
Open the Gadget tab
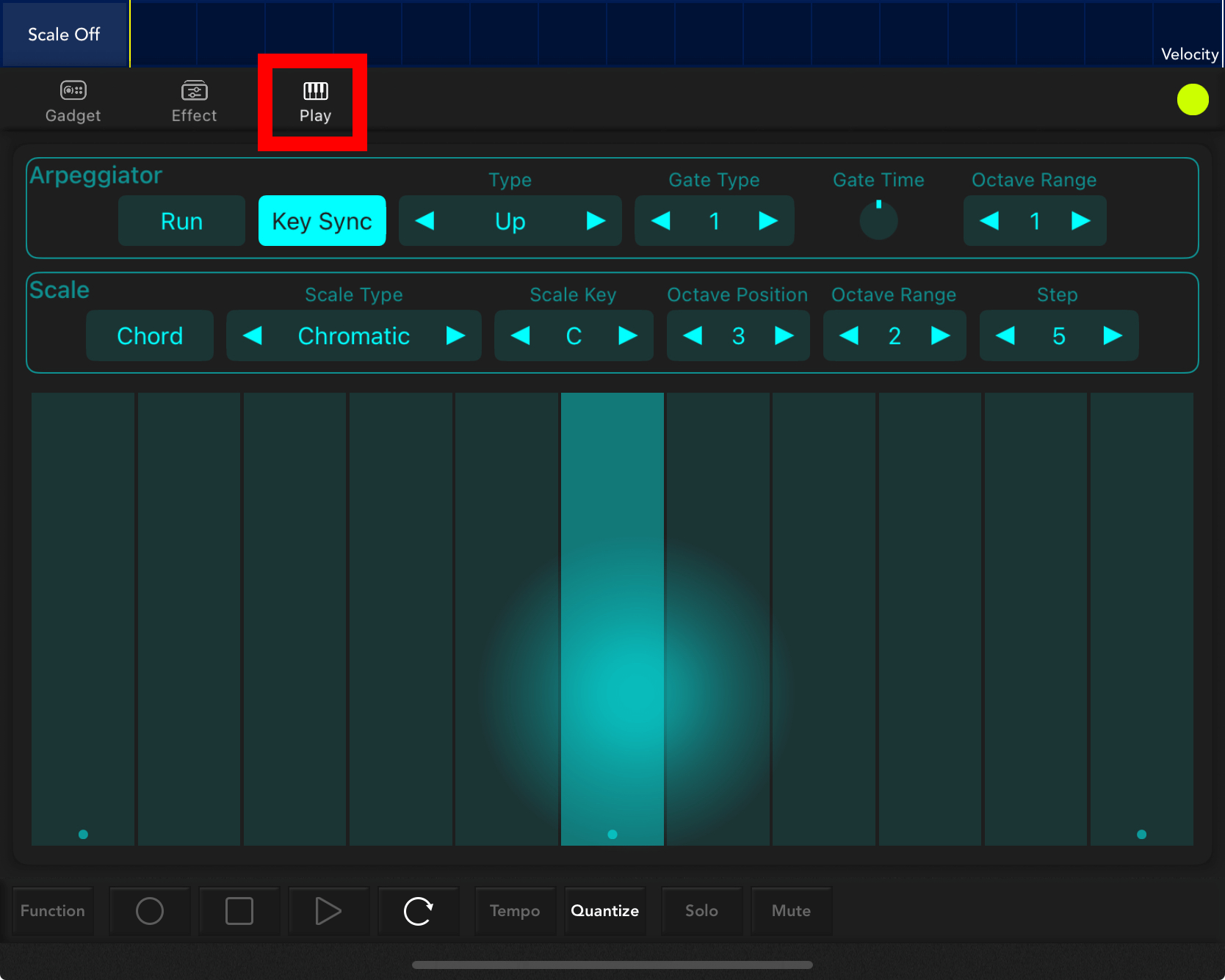[x=73, y=101]
